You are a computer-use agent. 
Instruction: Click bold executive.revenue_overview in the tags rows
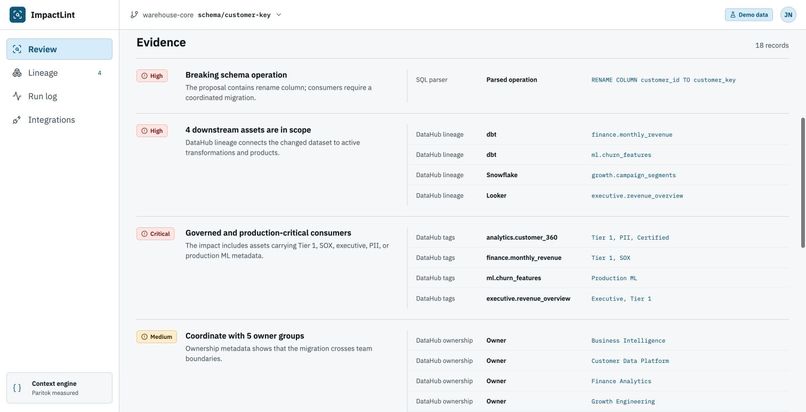[528, 298]
